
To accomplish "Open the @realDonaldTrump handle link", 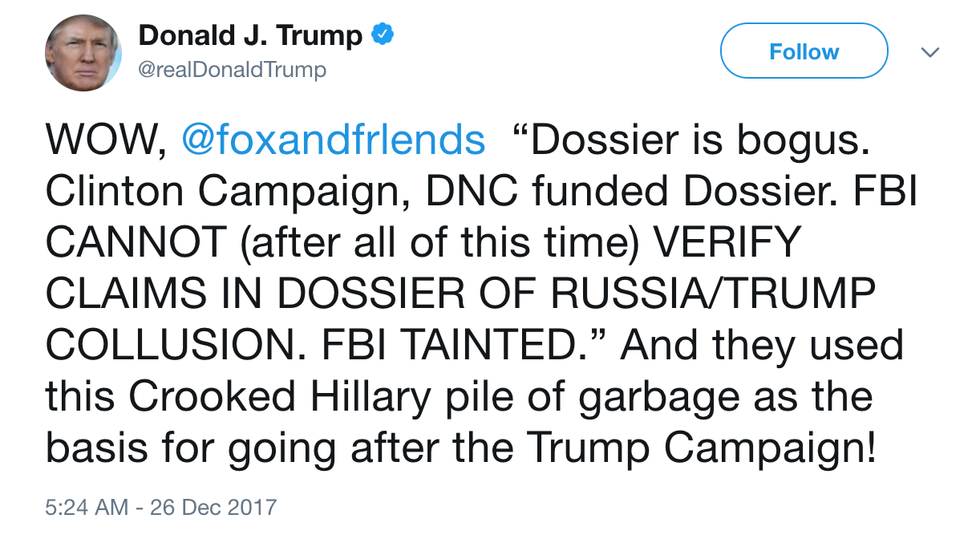I will tap(232, 71).
